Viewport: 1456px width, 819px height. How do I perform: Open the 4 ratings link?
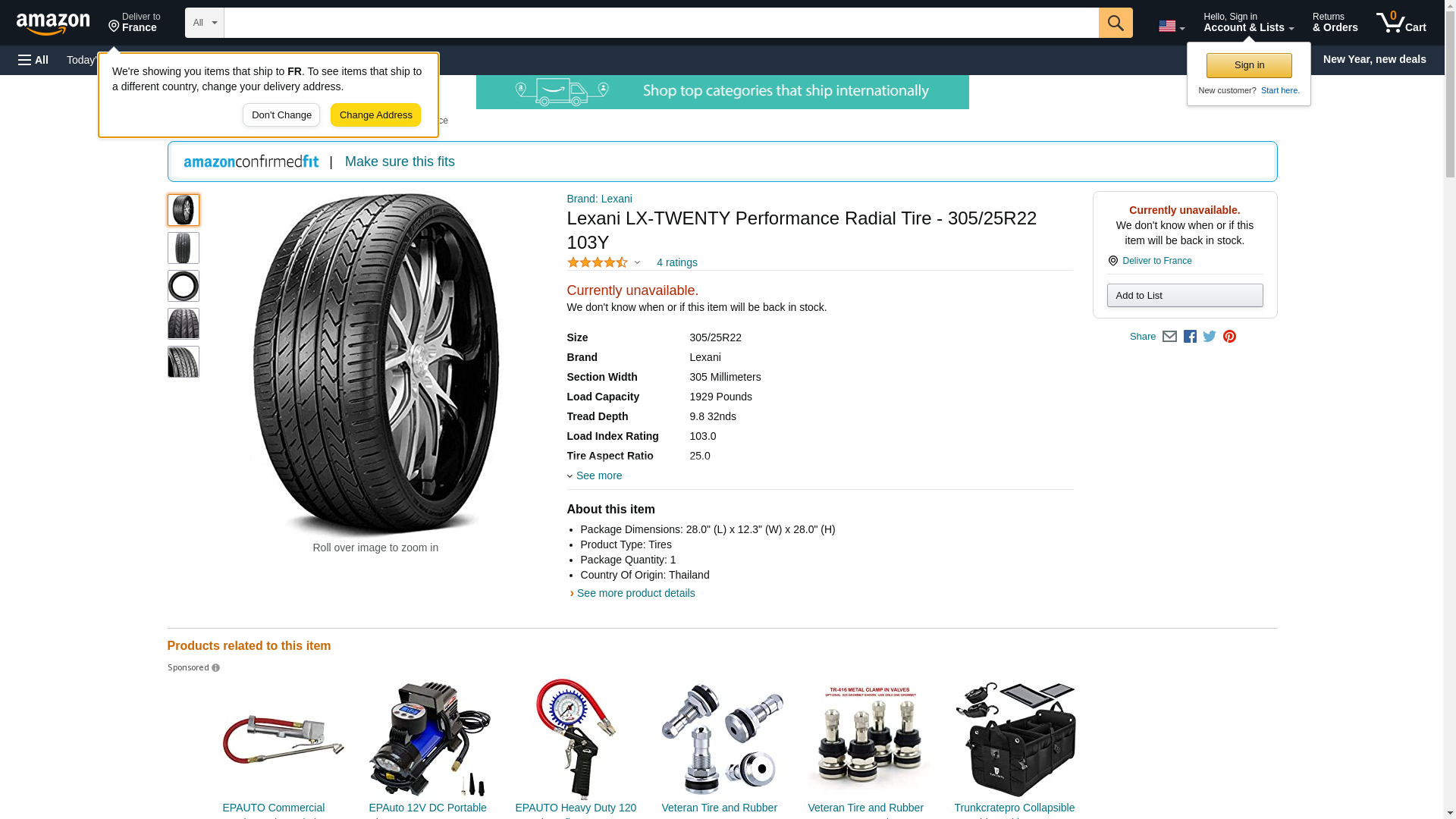click(x=676, y=262)
